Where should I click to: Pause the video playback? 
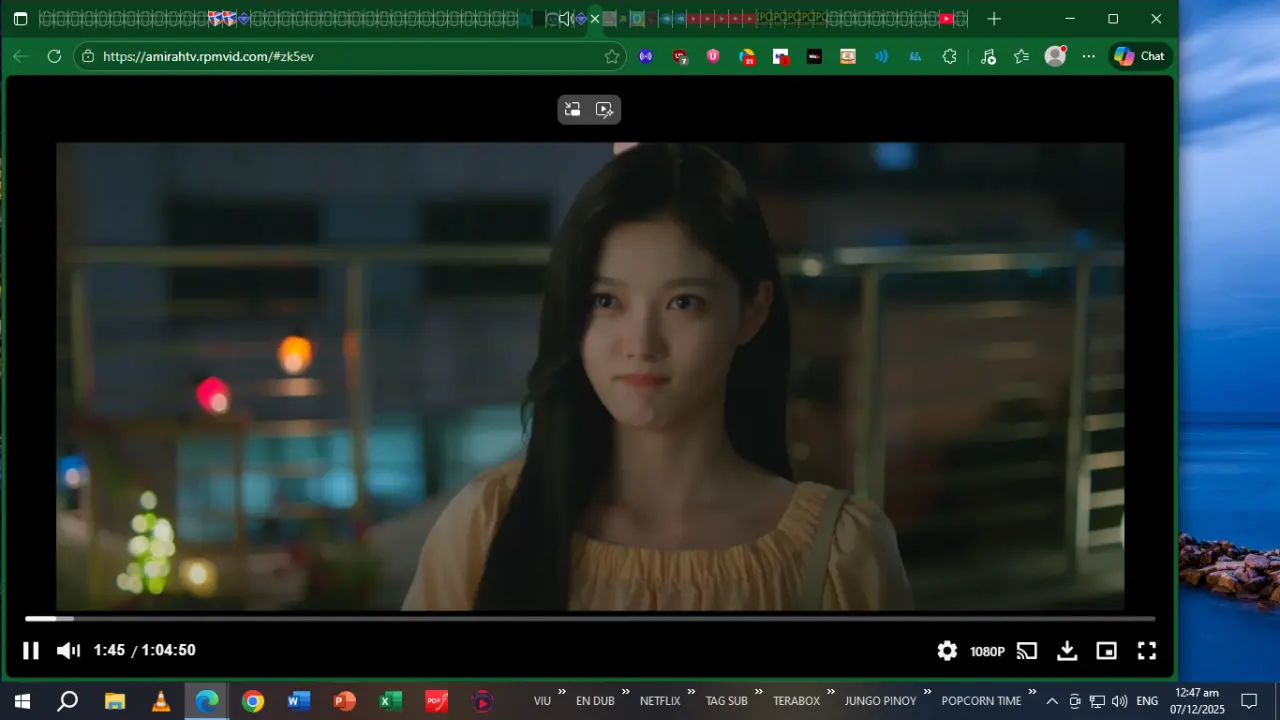(31, 651)
